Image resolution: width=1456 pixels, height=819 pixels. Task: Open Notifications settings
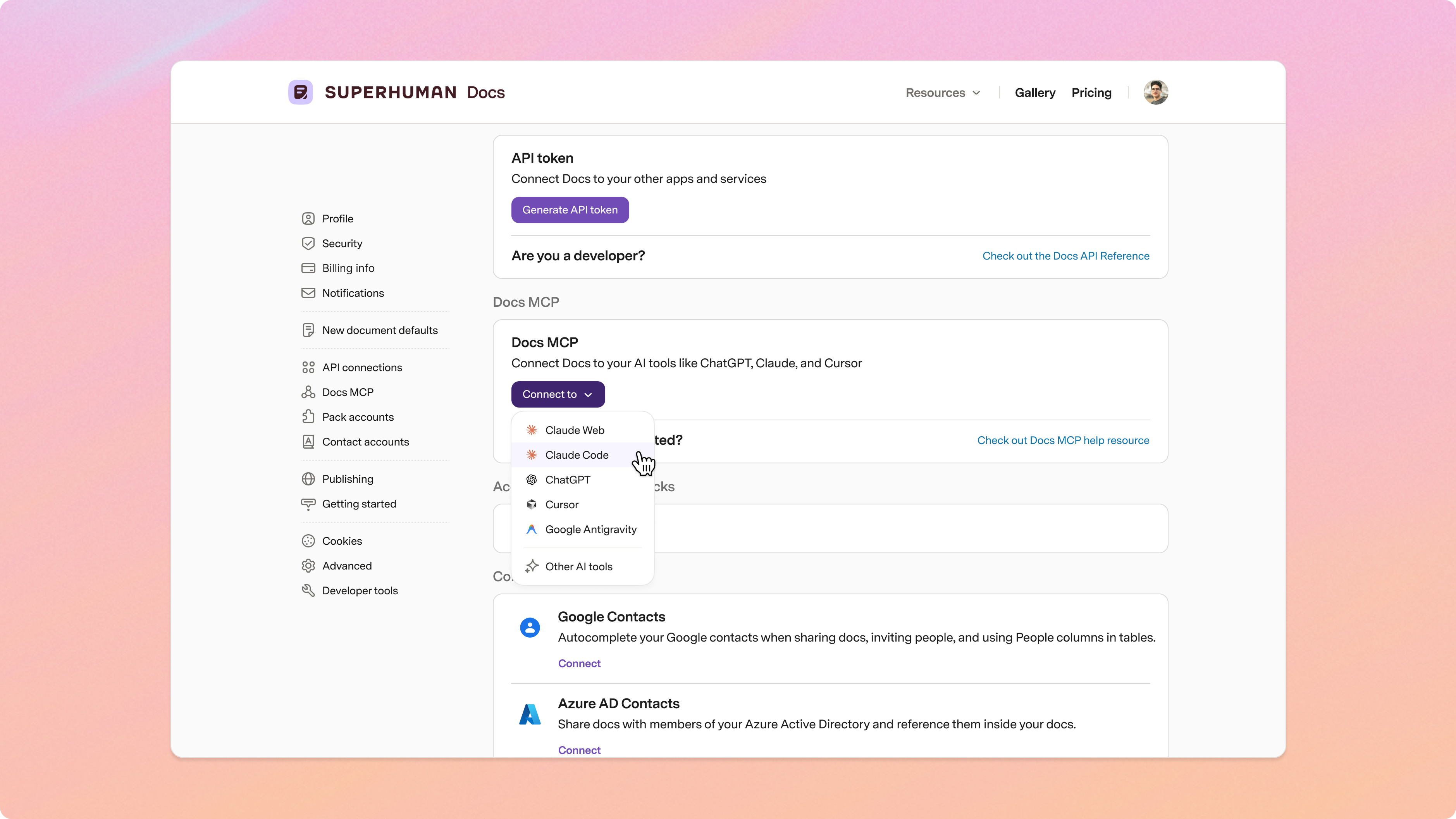pos(343,293)
